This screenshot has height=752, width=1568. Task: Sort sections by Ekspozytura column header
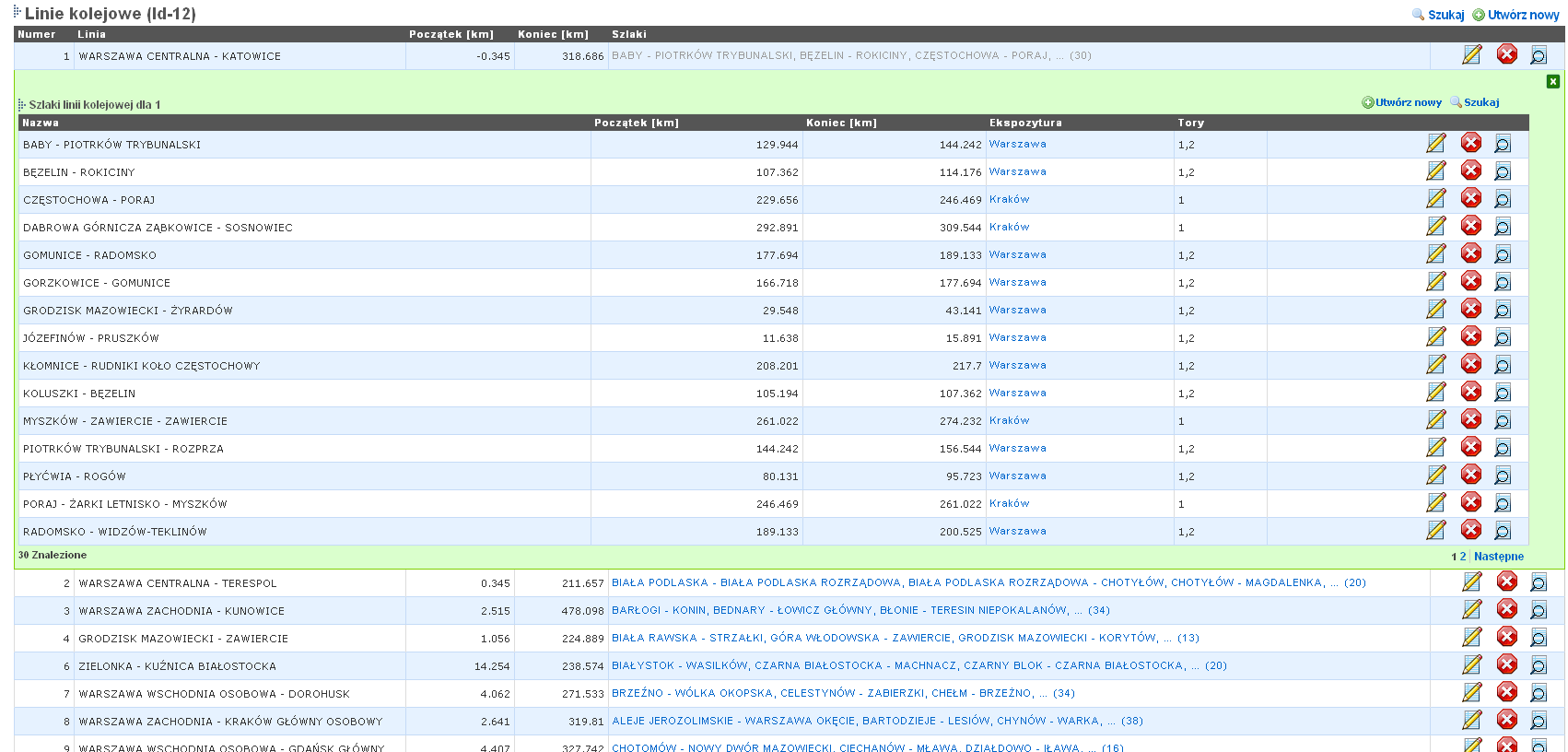tap(1024, 123)
